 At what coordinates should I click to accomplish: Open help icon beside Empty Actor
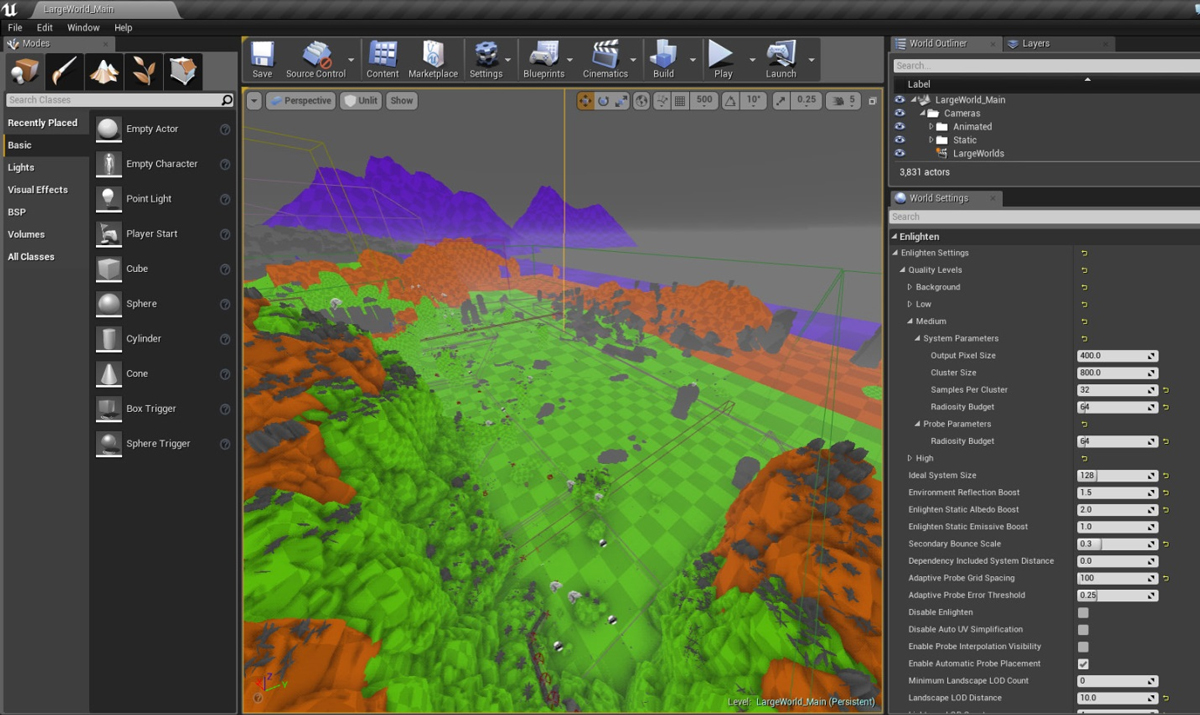(x=225, y=129)
